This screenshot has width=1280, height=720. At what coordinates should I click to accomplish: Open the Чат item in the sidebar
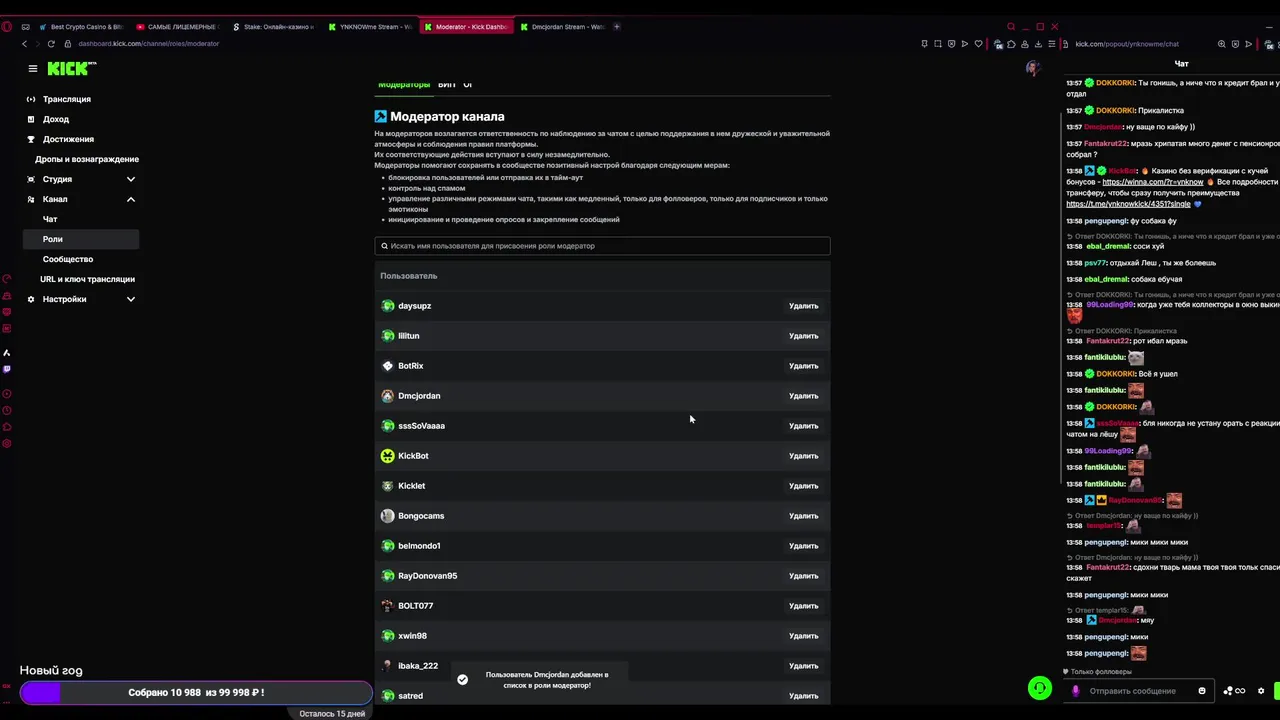(50, 219)
